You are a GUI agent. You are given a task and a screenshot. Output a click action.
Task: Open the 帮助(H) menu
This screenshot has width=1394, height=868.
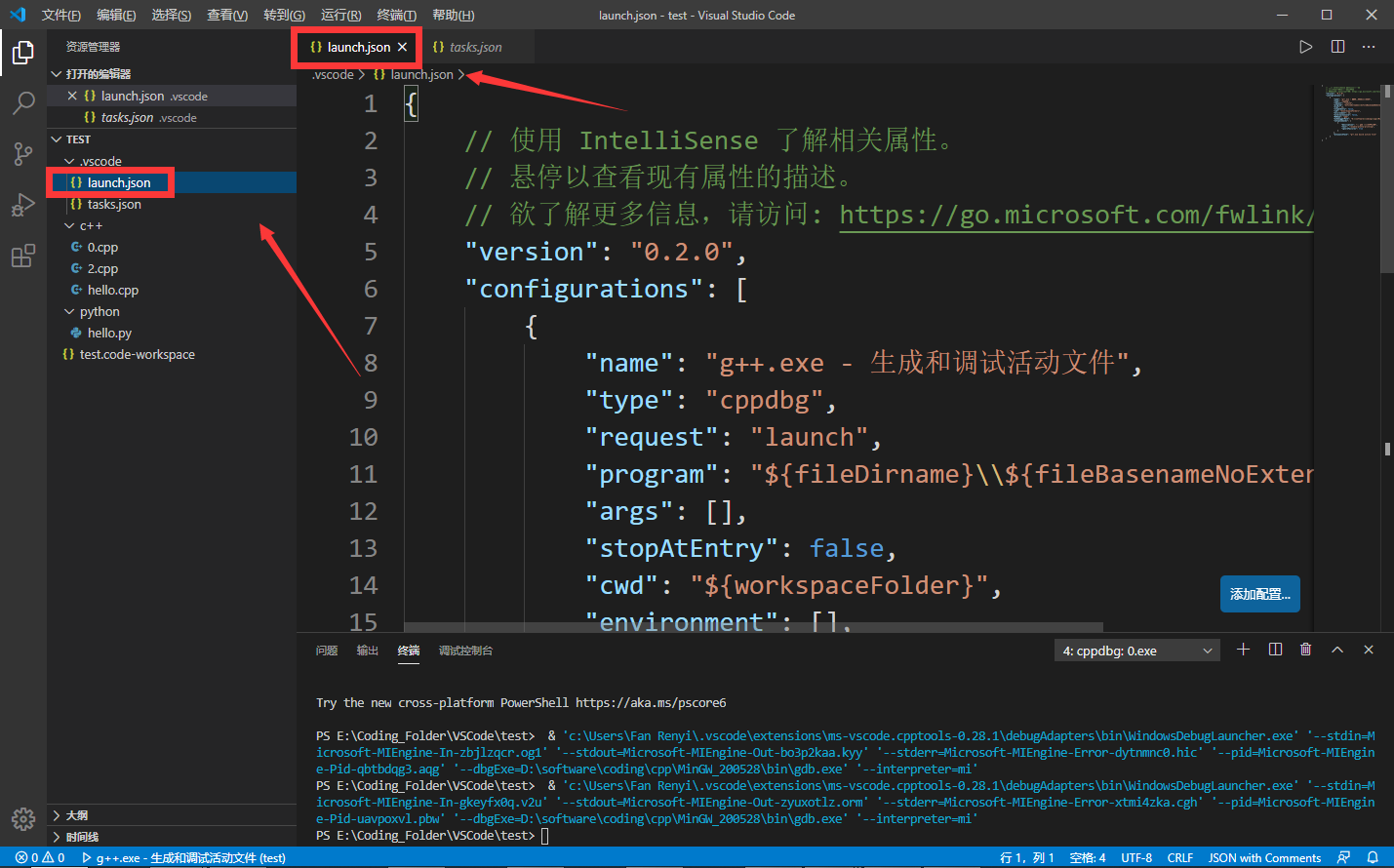tap(453, 15)
